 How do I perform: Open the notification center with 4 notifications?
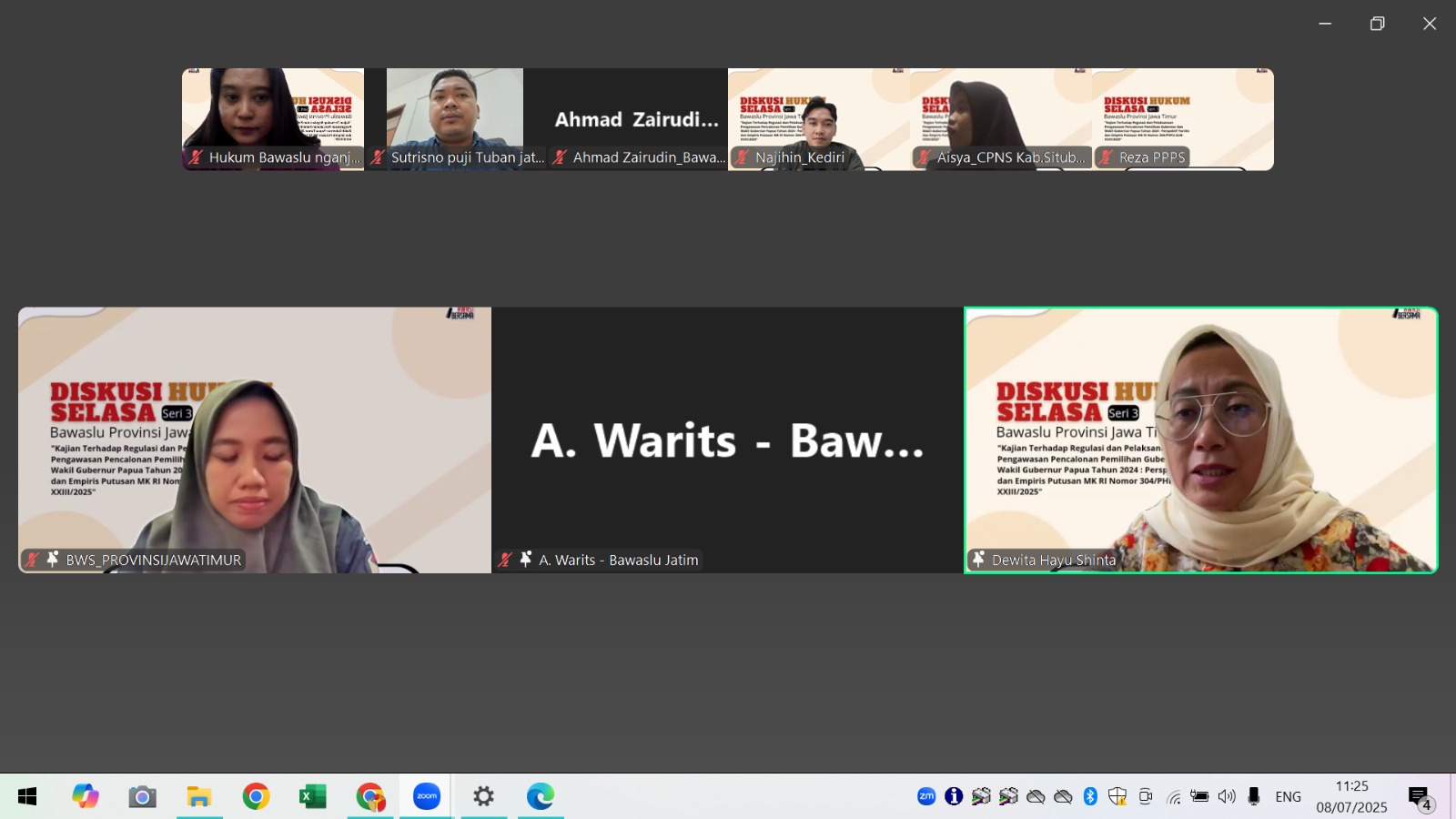1420,798
